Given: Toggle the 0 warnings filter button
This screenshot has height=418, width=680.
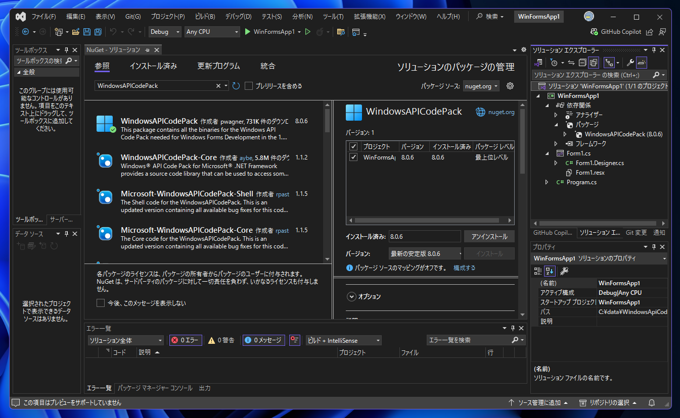Looking at the screenshot, I should tap(221, 340).
